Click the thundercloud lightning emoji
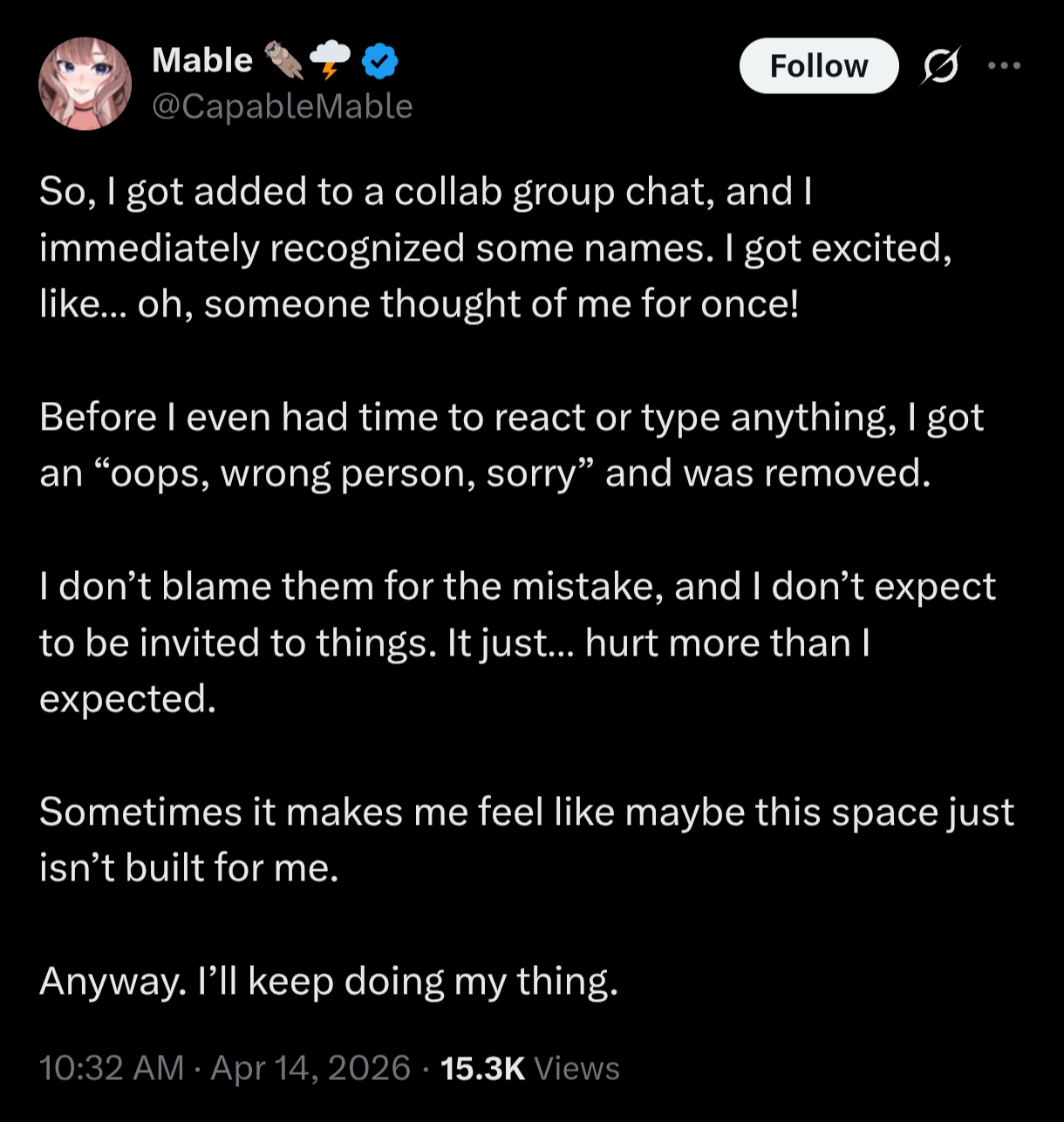 point(331,60)
